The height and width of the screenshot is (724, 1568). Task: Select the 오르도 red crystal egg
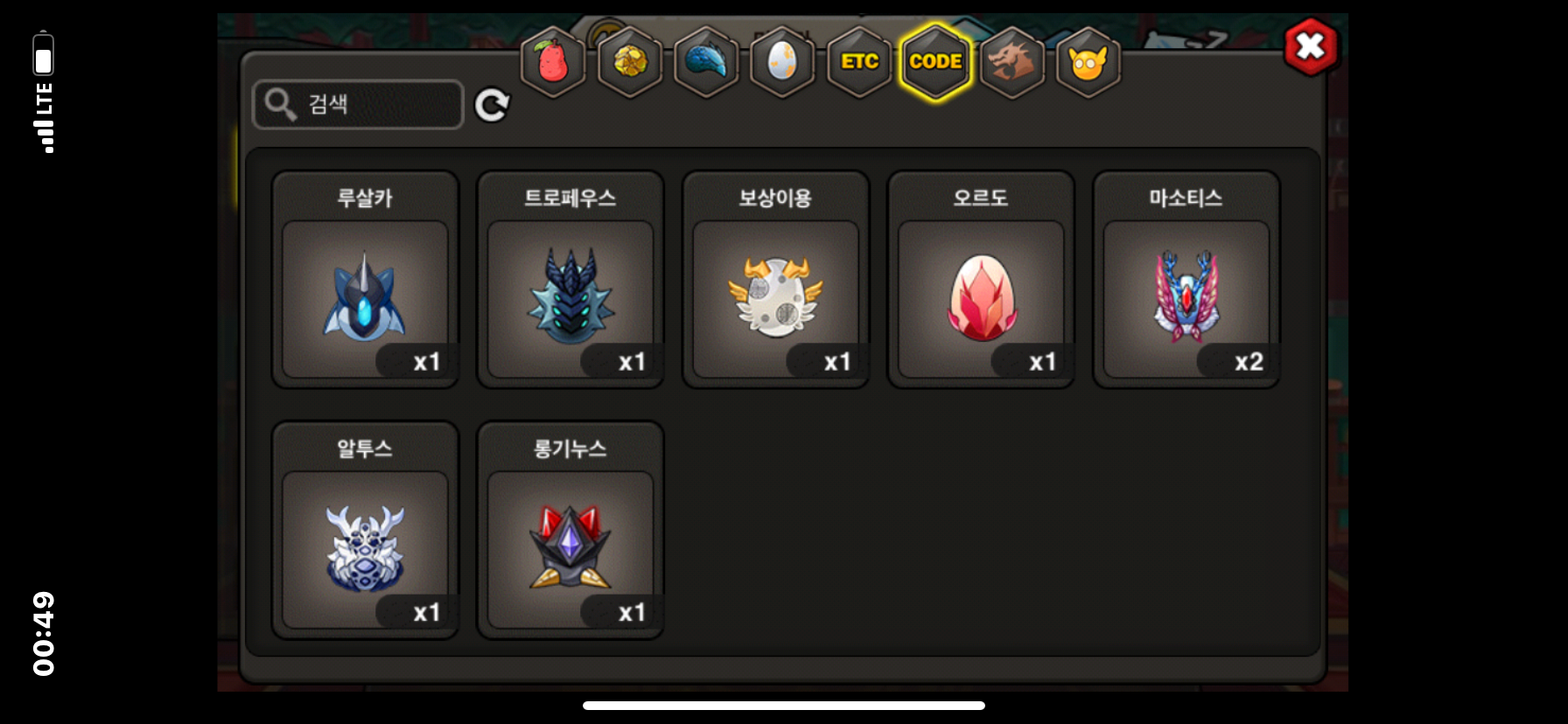[x=981, y=280]
